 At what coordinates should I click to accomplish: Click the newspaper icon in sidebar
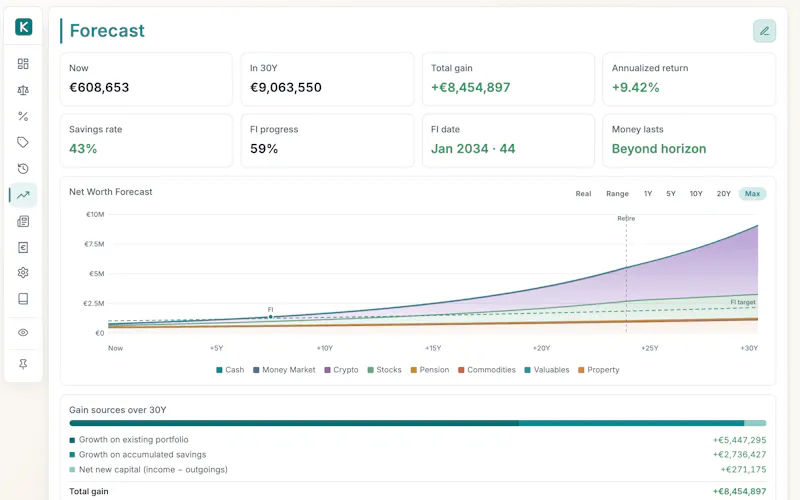click(23, 221)
